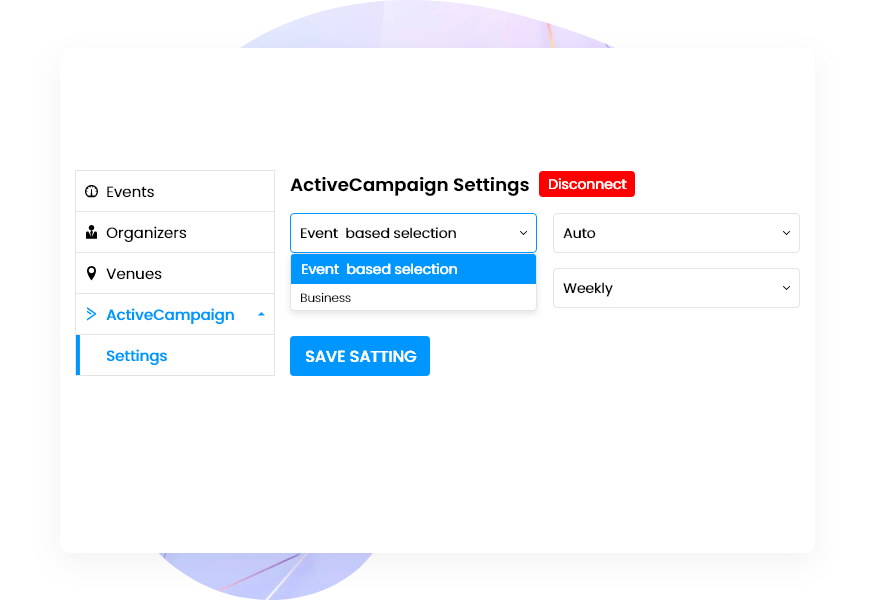Image resolution: width=875 pixels, height=600 pixels.
Task: Click the Event based selection chevron
Action: click(523, 233)
